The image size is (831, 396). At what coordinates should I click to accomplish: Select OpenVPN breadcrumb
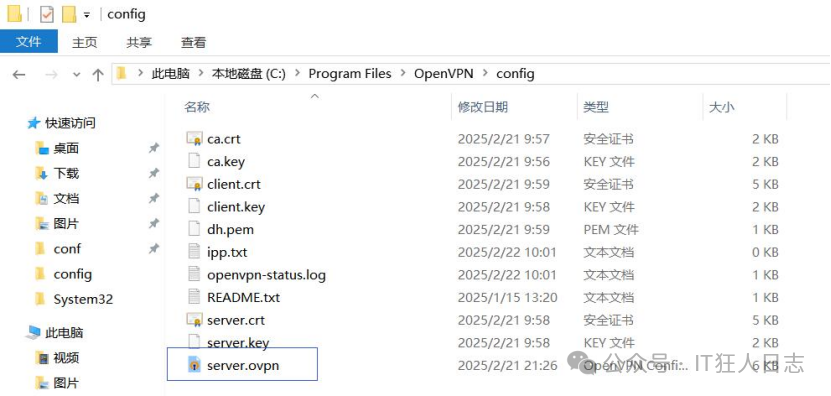pyautogui.click(x=444, y=74)
